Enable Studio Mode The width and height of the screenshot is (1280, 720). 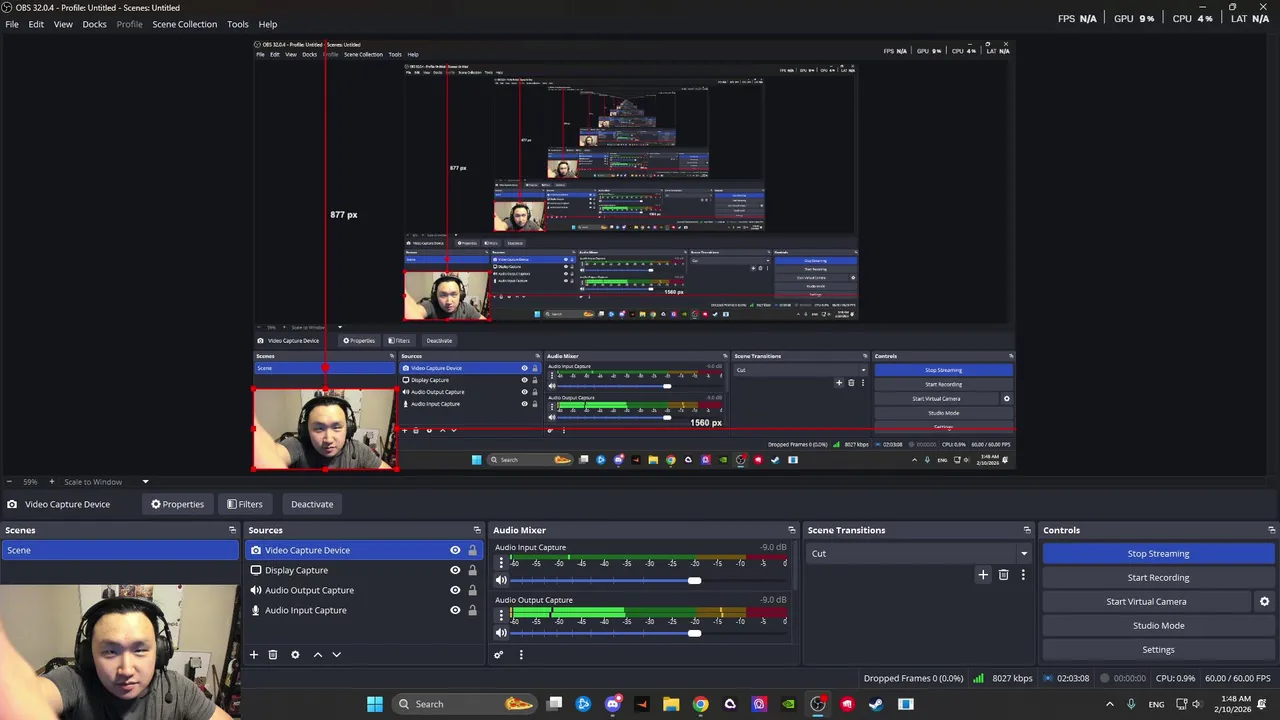pos(1158,626)
